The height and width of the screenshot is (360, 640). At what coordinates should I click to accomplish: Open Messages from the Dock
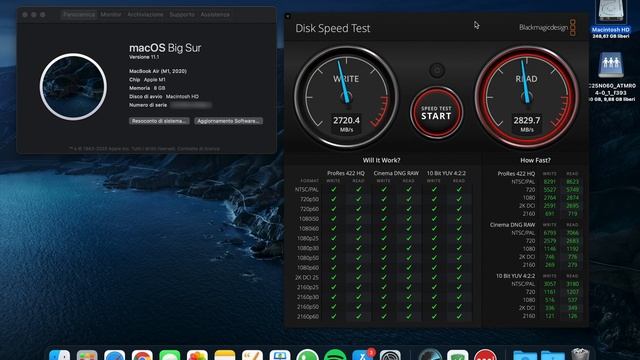point(170,355)
